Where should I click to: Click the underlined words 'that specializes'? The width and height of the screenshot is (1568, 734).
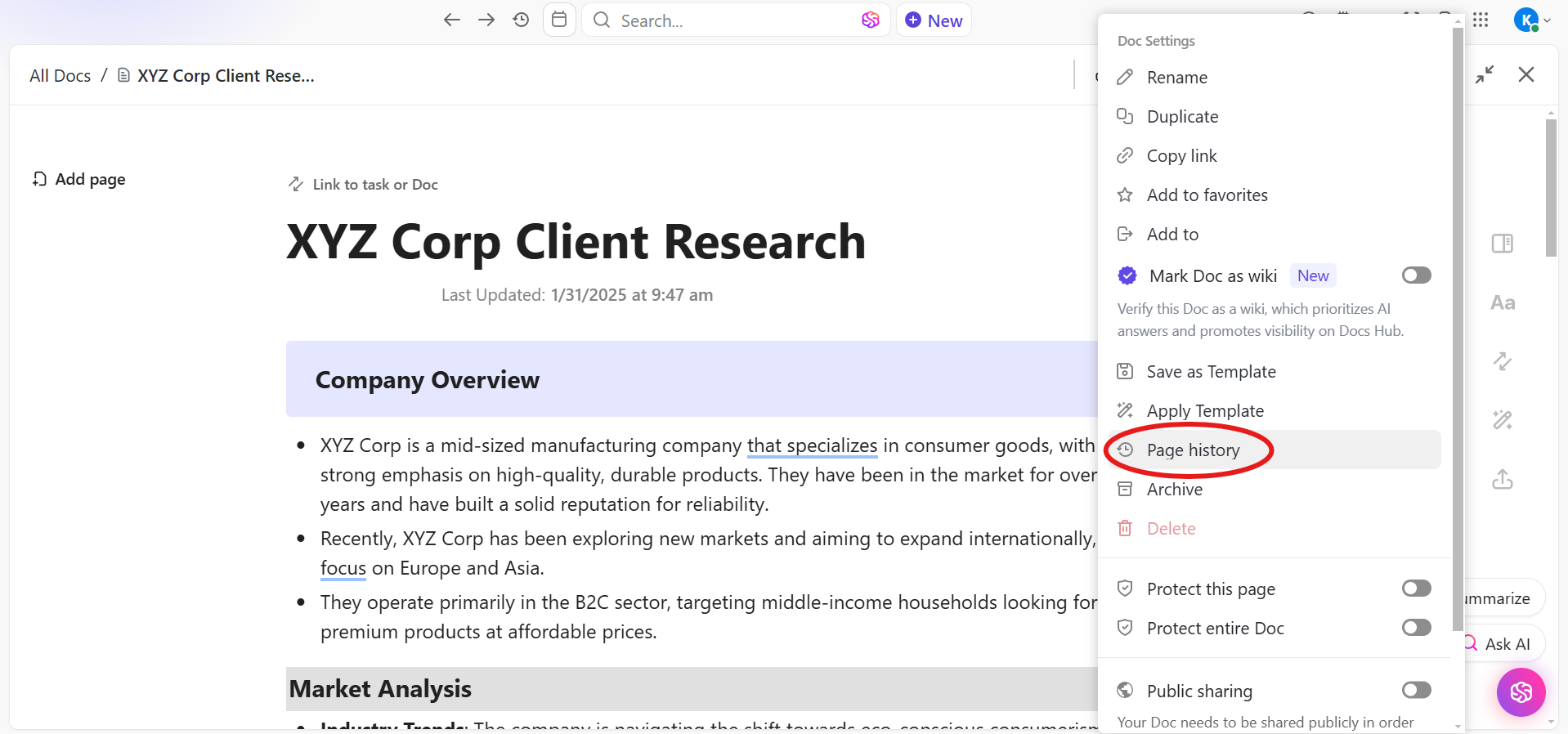[x=812, y=445]
